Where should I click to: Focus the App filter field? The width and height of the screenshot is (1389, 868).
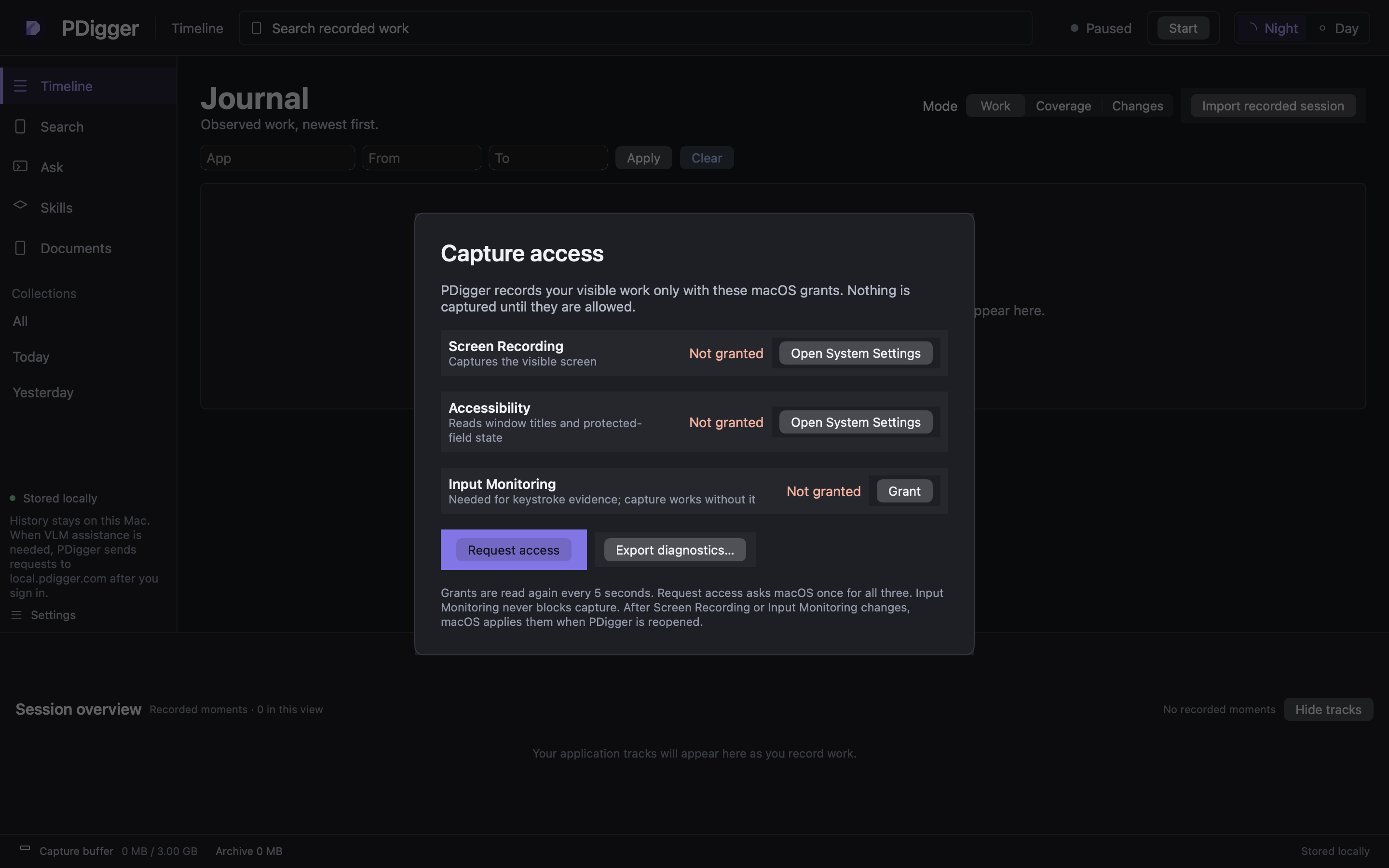278,158
